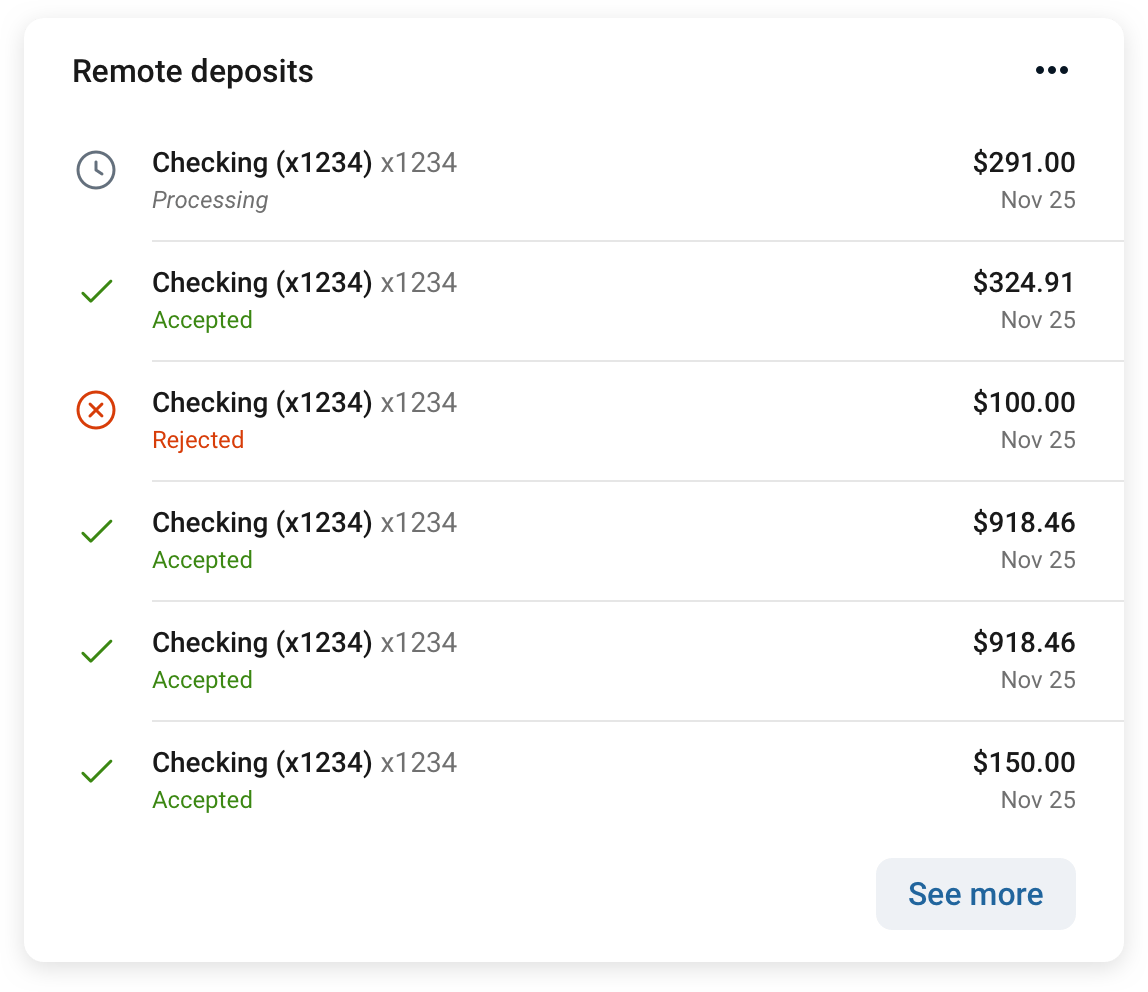This screenshot has height=992, width=1148.
Task: Click the Accepted label under the $324.91 deposit
Action: pyautogui.click(x=202, y=320)
